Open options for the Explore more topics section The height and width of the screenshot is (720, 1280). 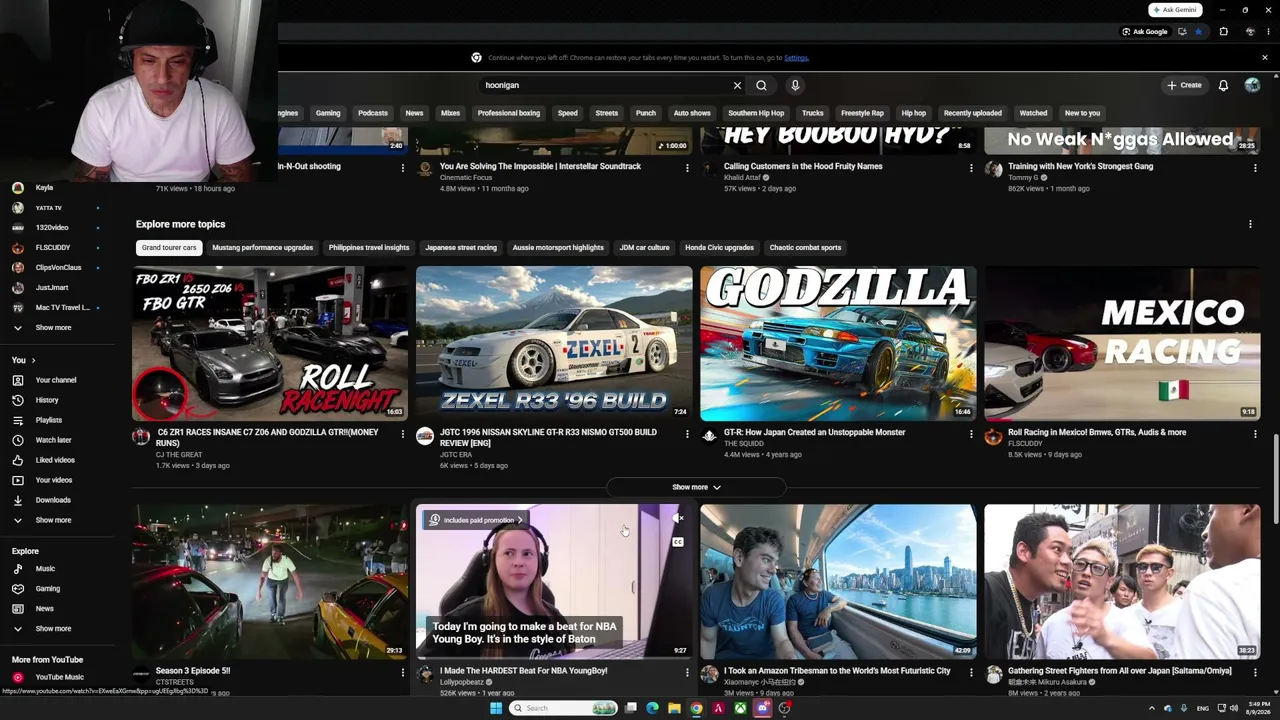coord(1250,224)
